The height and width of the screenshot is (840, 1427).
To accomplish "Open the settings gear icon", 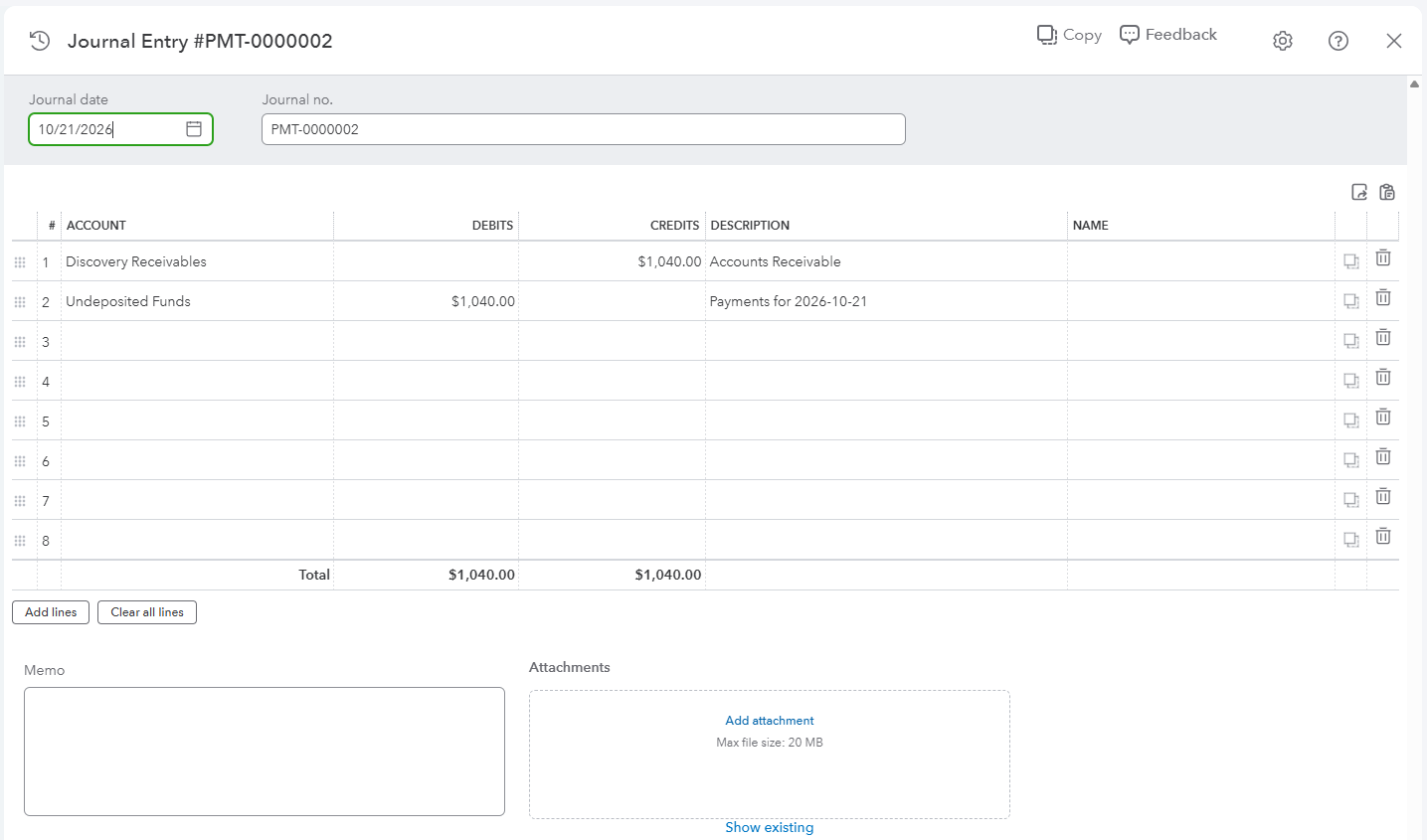I will coord(1283,41).
